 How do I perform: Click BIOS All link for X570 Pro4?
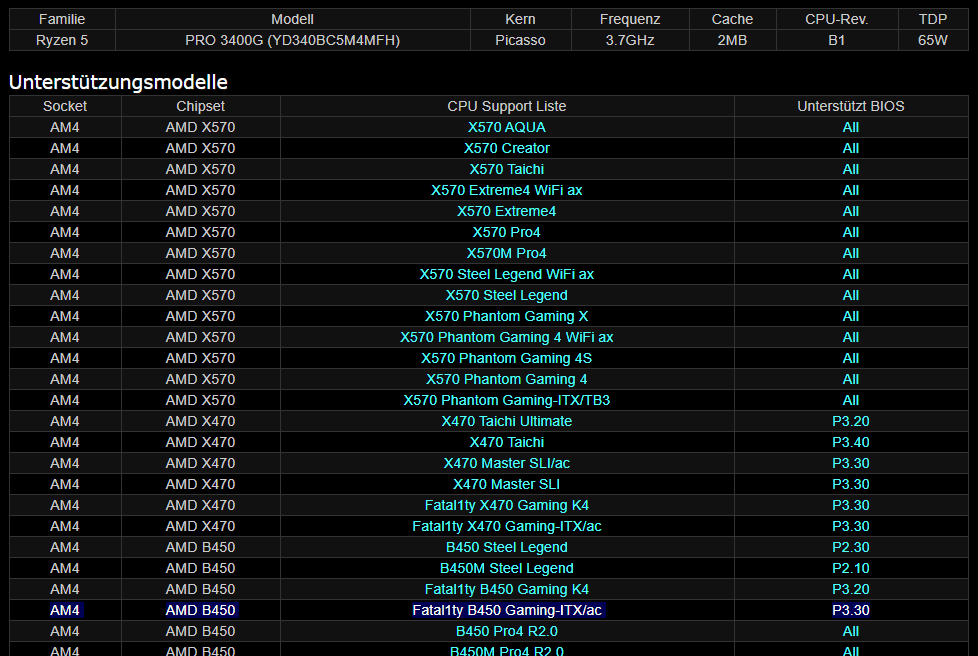(851, 232)
